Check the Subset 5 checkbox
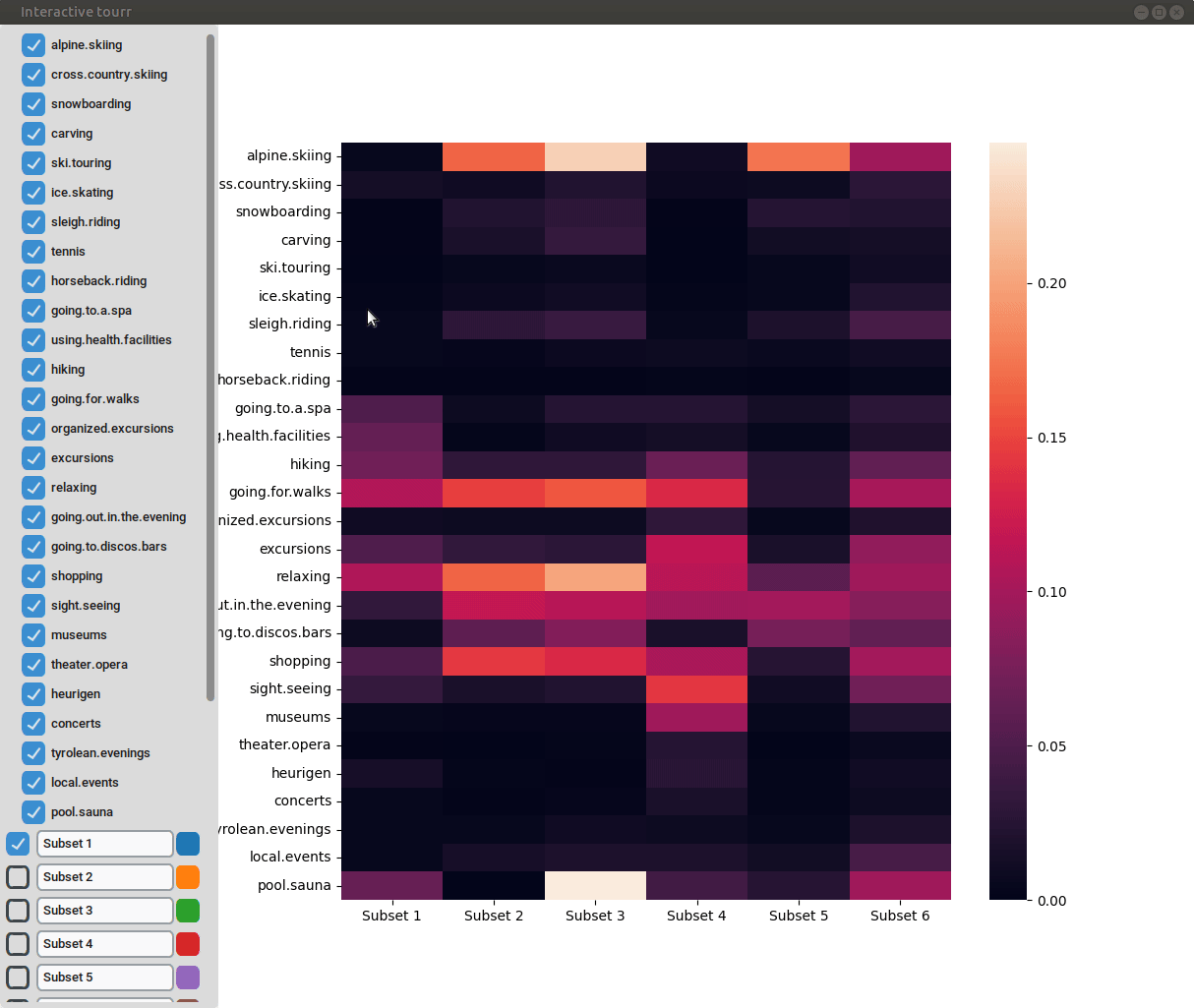Screen dimensions: 1194x1008 pos(18,978)
